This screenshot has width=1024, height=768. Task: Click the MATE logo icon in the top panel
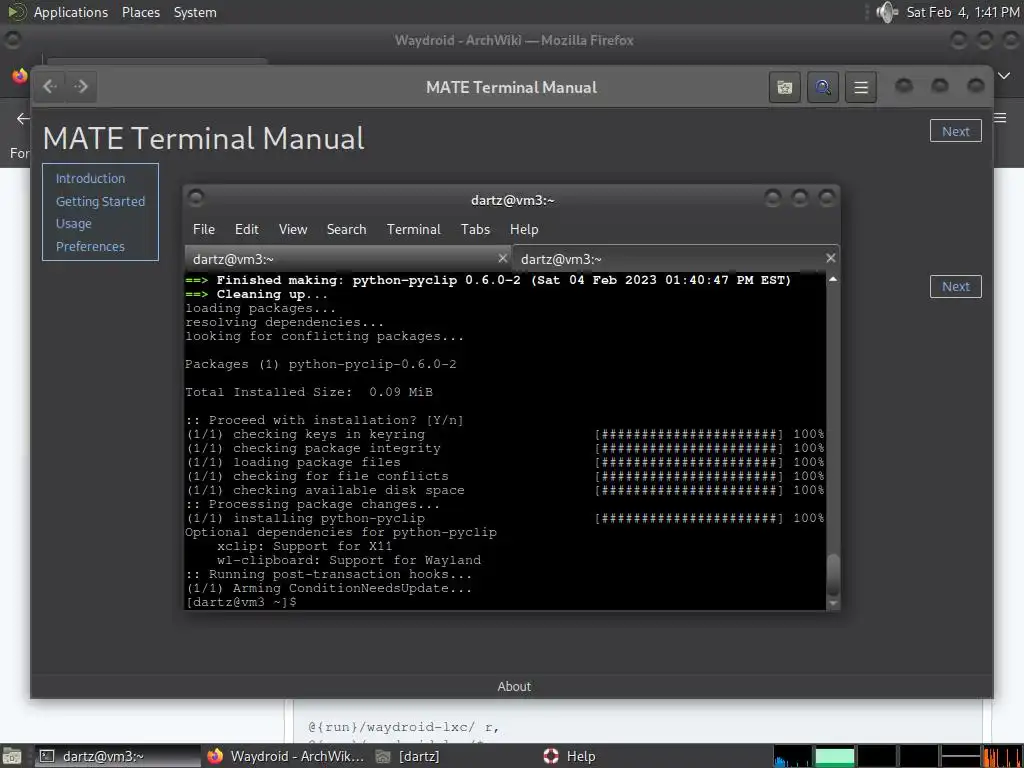(x=16, y=12)
